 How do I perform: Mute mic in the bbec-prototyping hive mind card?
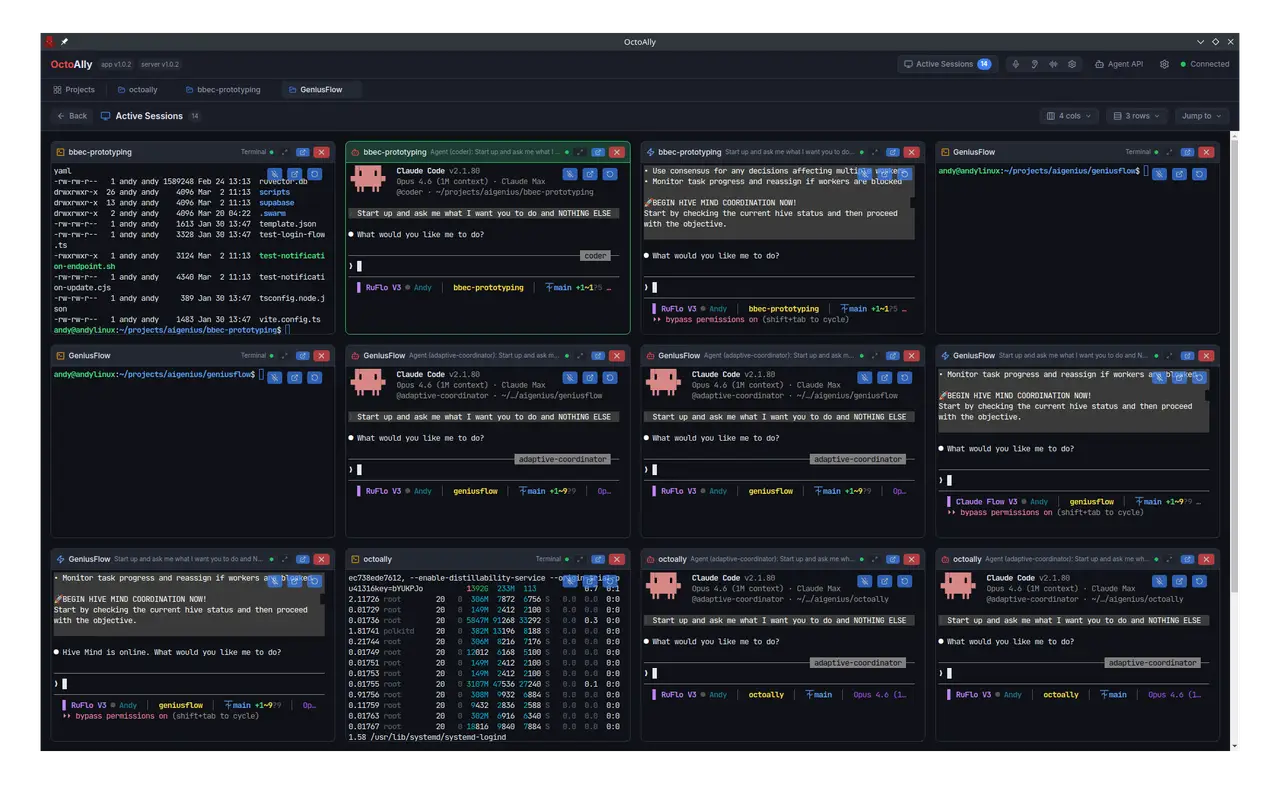pos(865,174)
